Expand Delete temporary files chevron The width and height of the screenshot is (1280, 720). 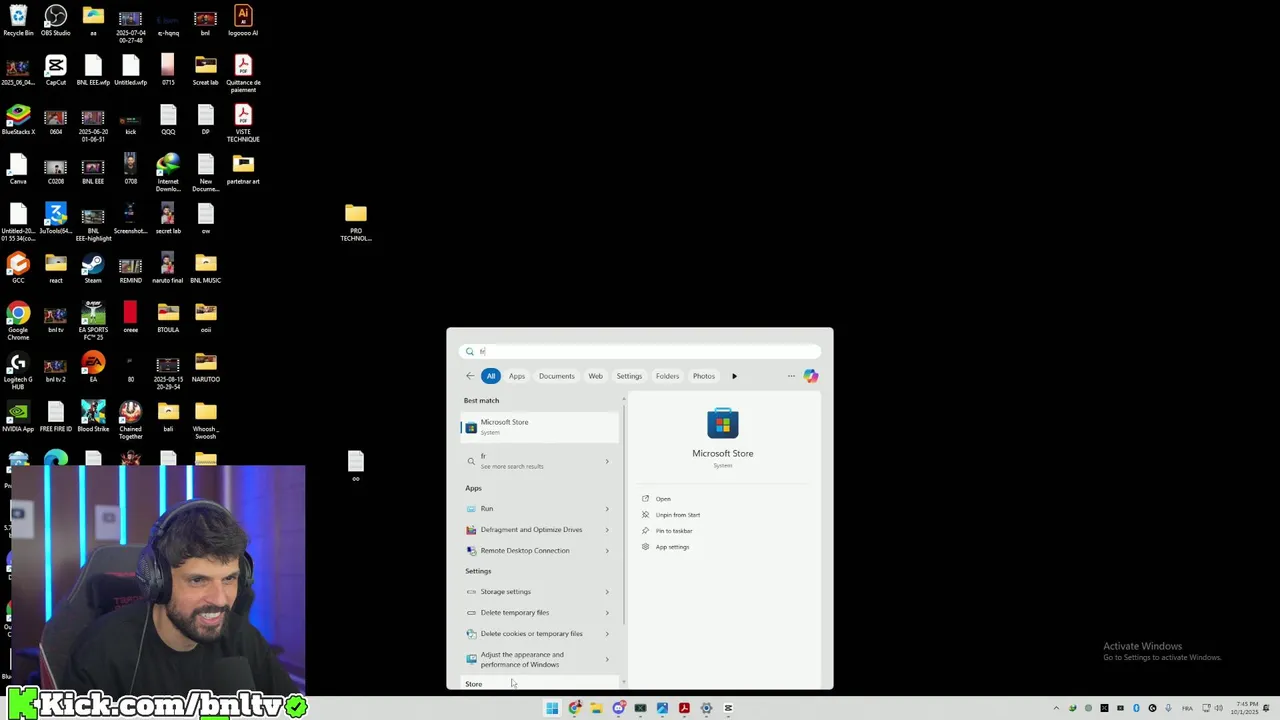[607, 612]
